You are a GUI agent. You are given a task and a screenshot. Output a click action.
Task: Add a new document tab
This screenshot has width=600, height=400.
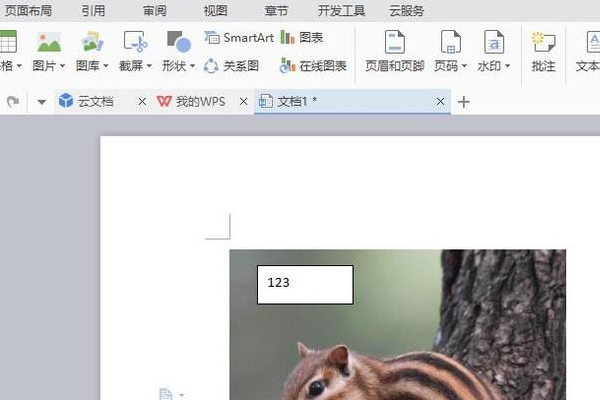coord(464,102)
